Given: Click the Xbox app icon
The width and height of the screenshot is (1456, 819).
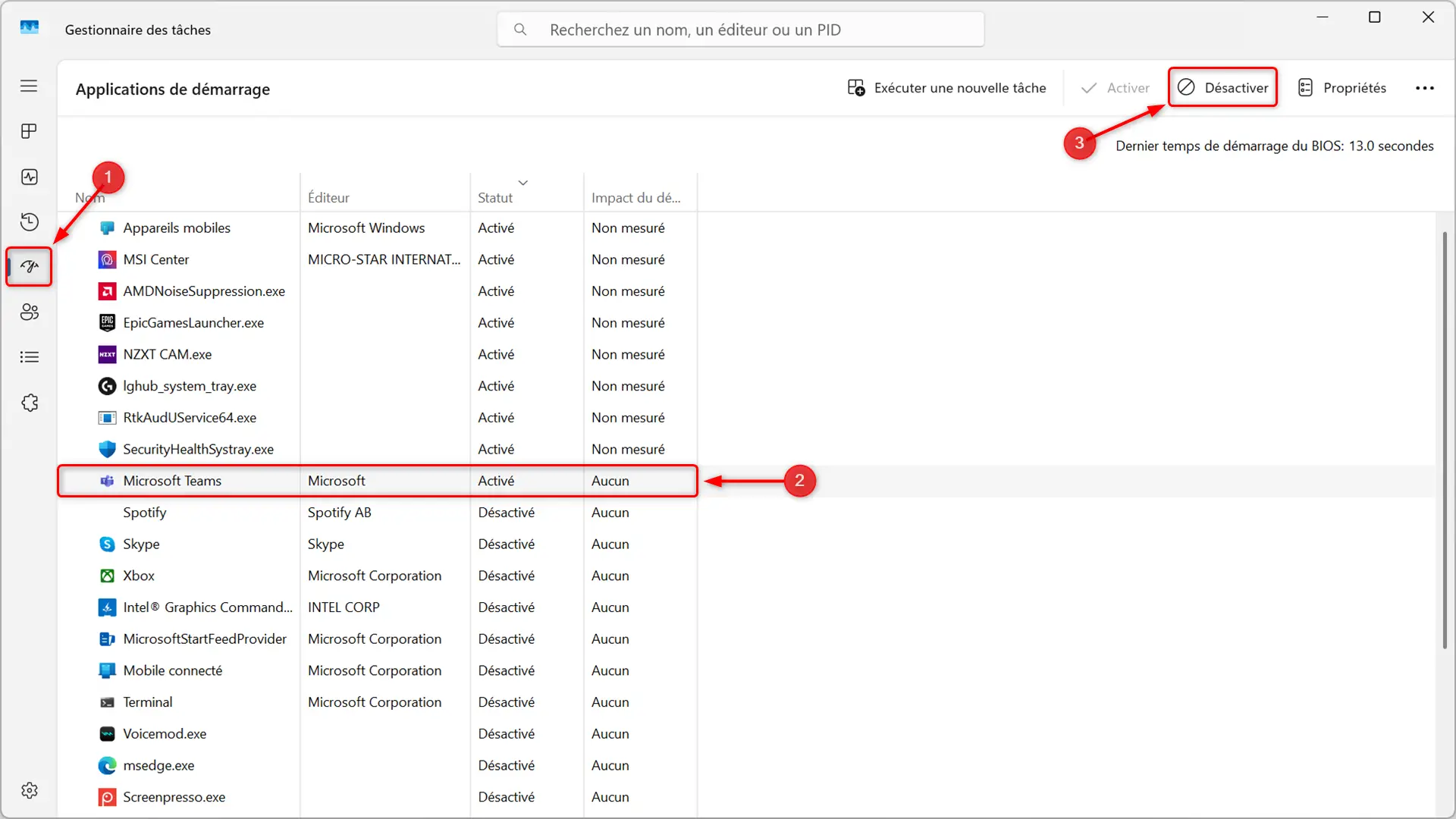Looking at the screenshot, I should [108, 576].
